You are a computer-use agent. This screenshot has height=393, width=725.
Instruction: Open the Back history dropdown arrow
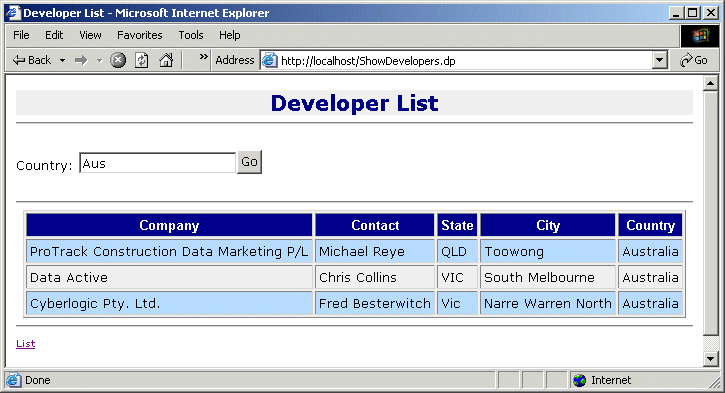click(62, 61)
